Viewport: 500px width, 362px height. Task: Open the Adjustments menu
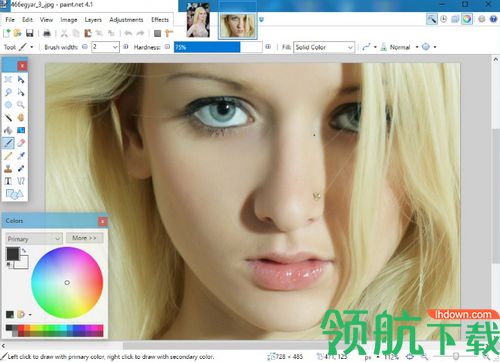126,20
